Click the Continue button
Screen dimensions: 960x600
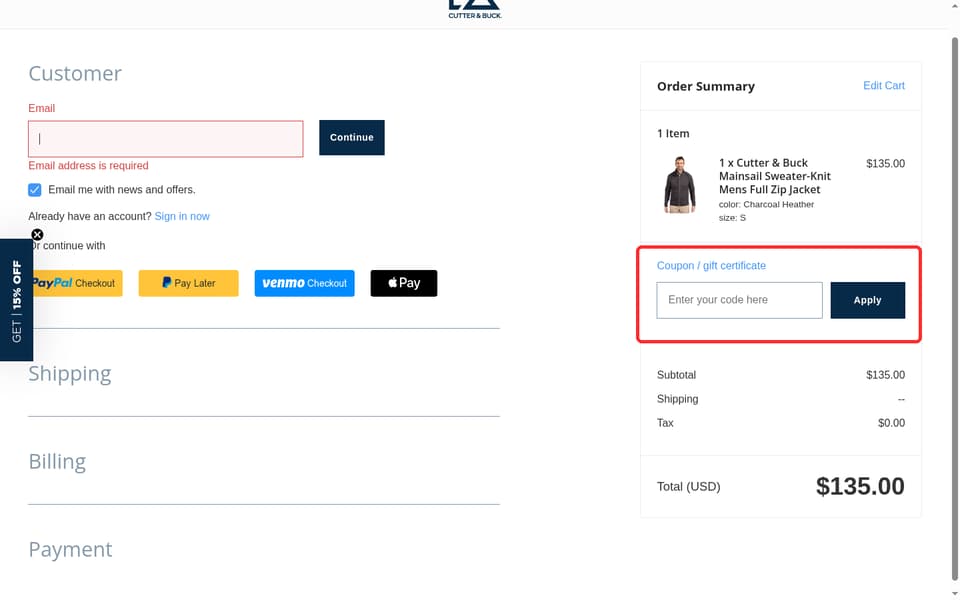[351, 137]
